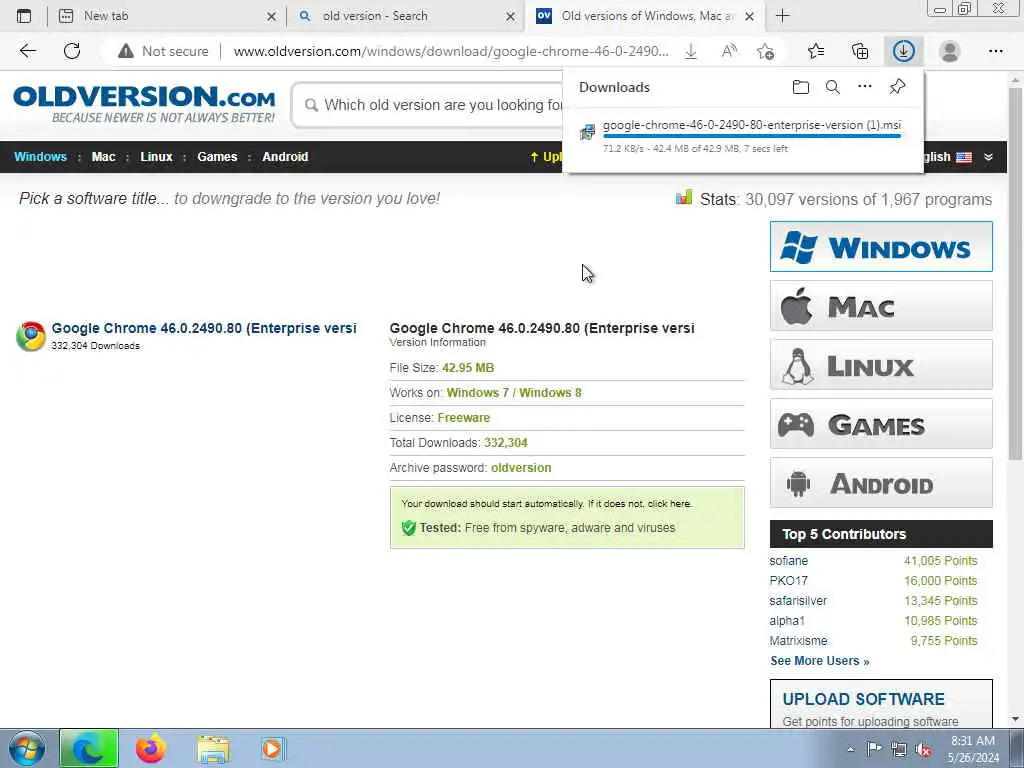Click the big Linux platform button
Screen dimensions: 1024x768
click(881, 365)
